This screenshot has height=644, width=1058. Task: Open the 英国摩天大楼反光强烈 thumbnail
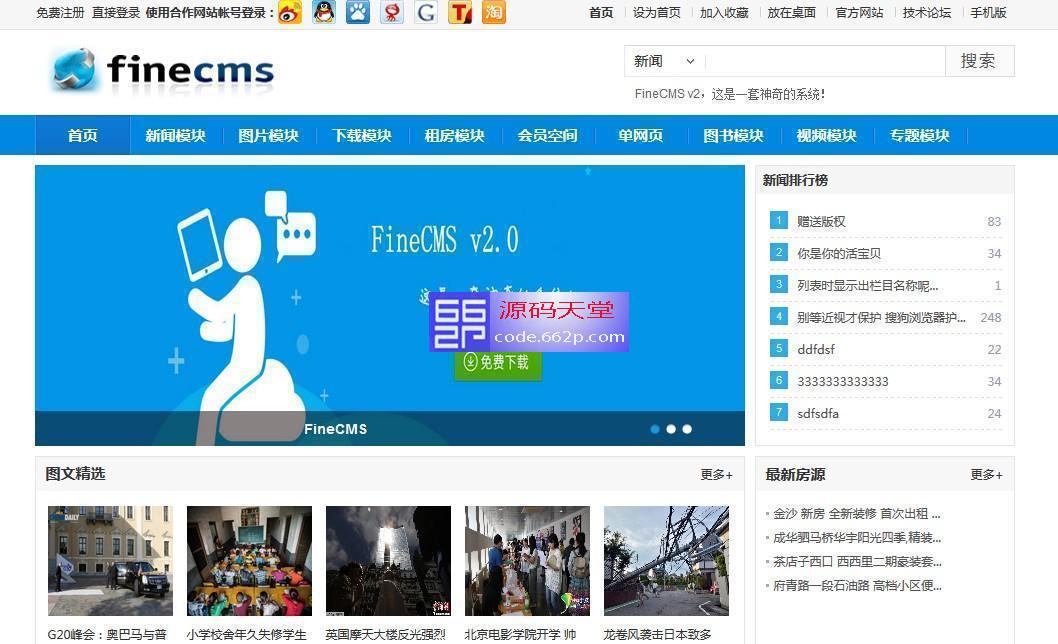389,561
